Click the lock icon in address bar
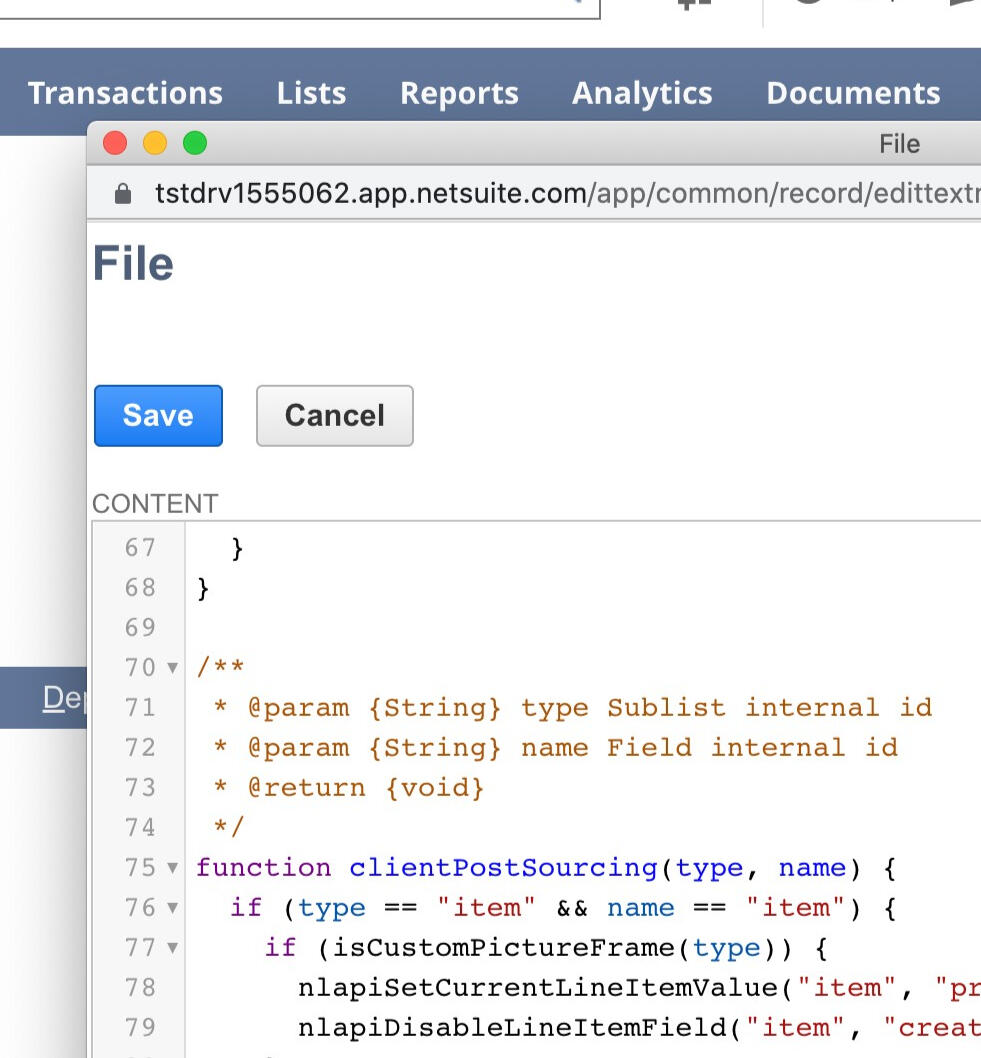The height and width of the screenshot is (1058, 981). (x=124, y=193)
